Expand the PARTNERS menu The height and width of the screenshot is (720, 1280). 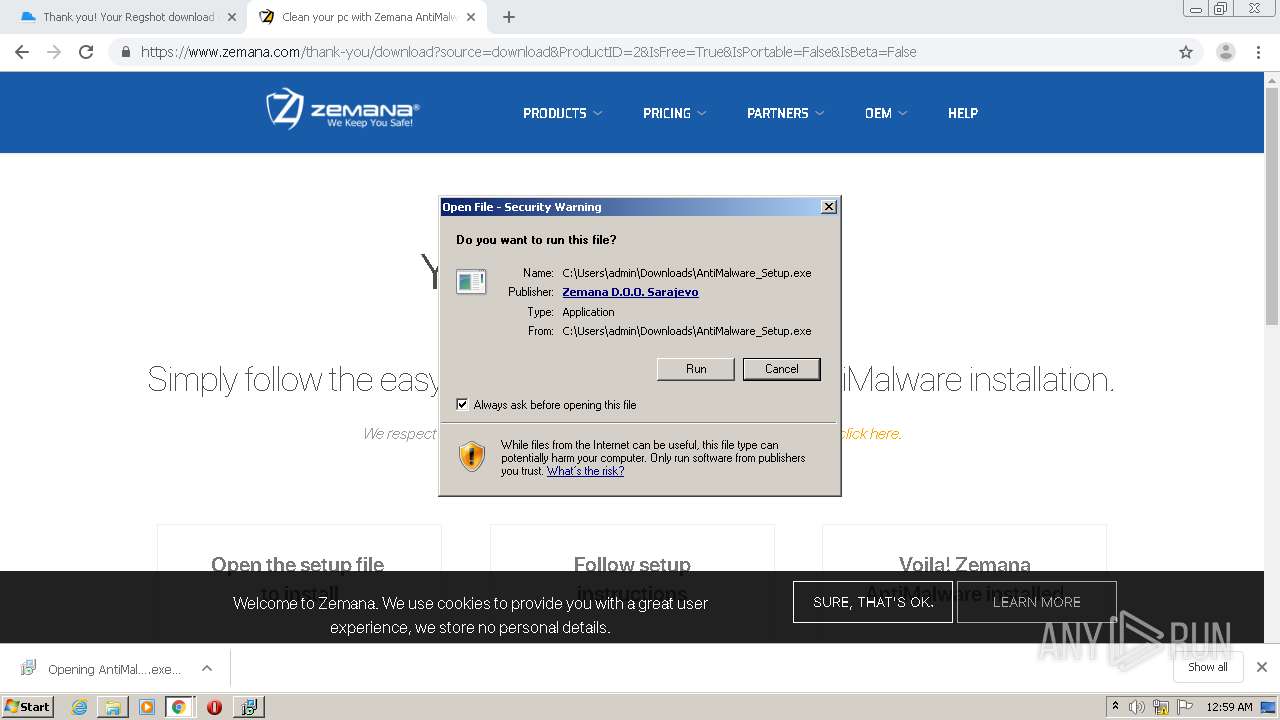(x=785, y=113)
